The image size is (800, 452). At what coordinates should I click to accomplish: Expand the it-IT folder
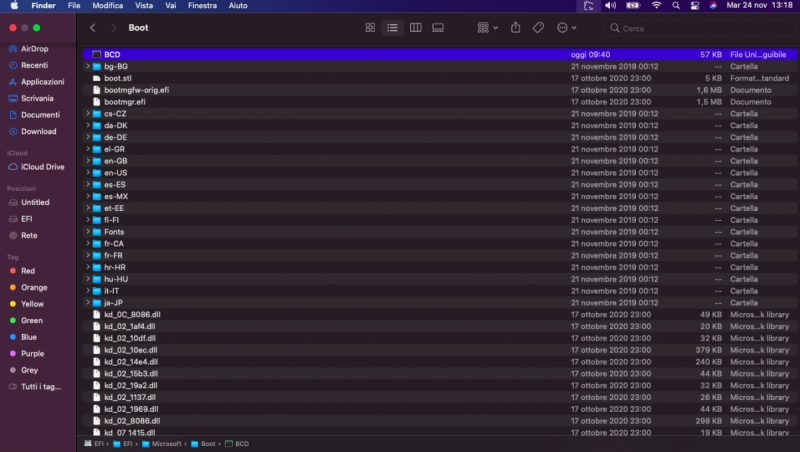pos(88,291)
